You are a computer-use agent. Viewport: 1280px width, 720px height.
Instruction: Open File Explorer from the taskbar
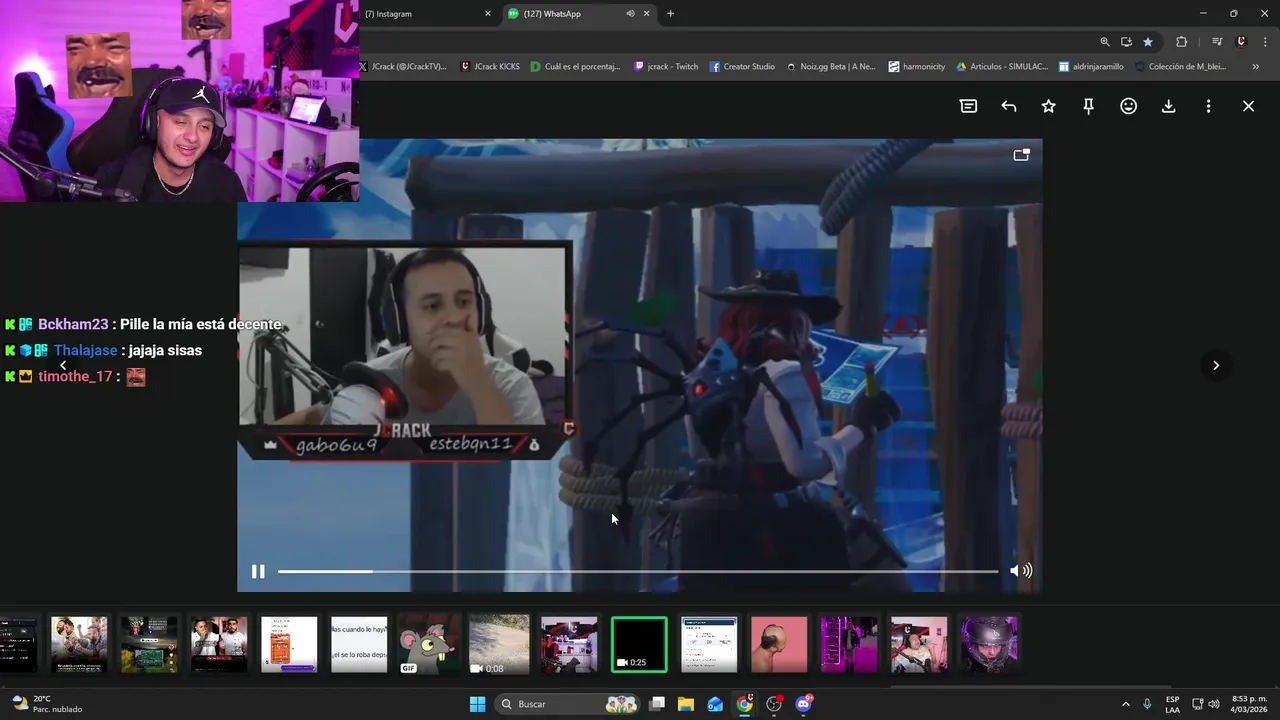(686, 704)
